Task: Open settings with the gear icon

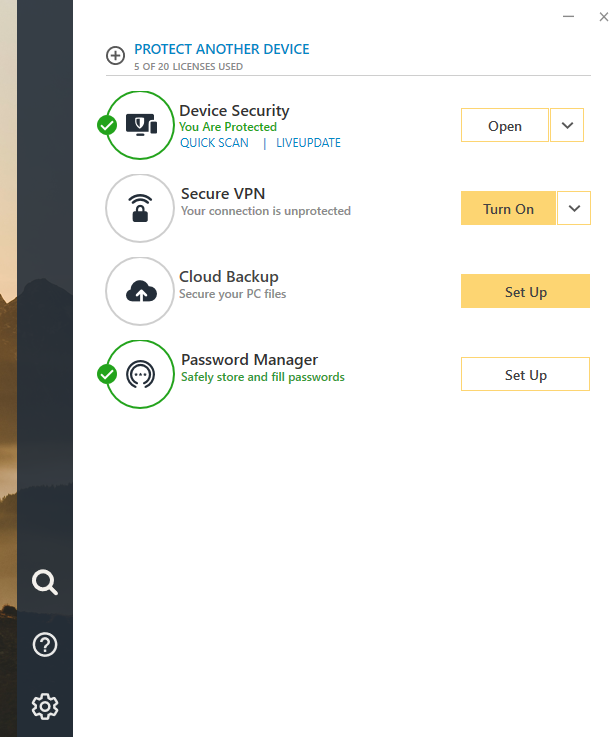Action: pos(45,706)
